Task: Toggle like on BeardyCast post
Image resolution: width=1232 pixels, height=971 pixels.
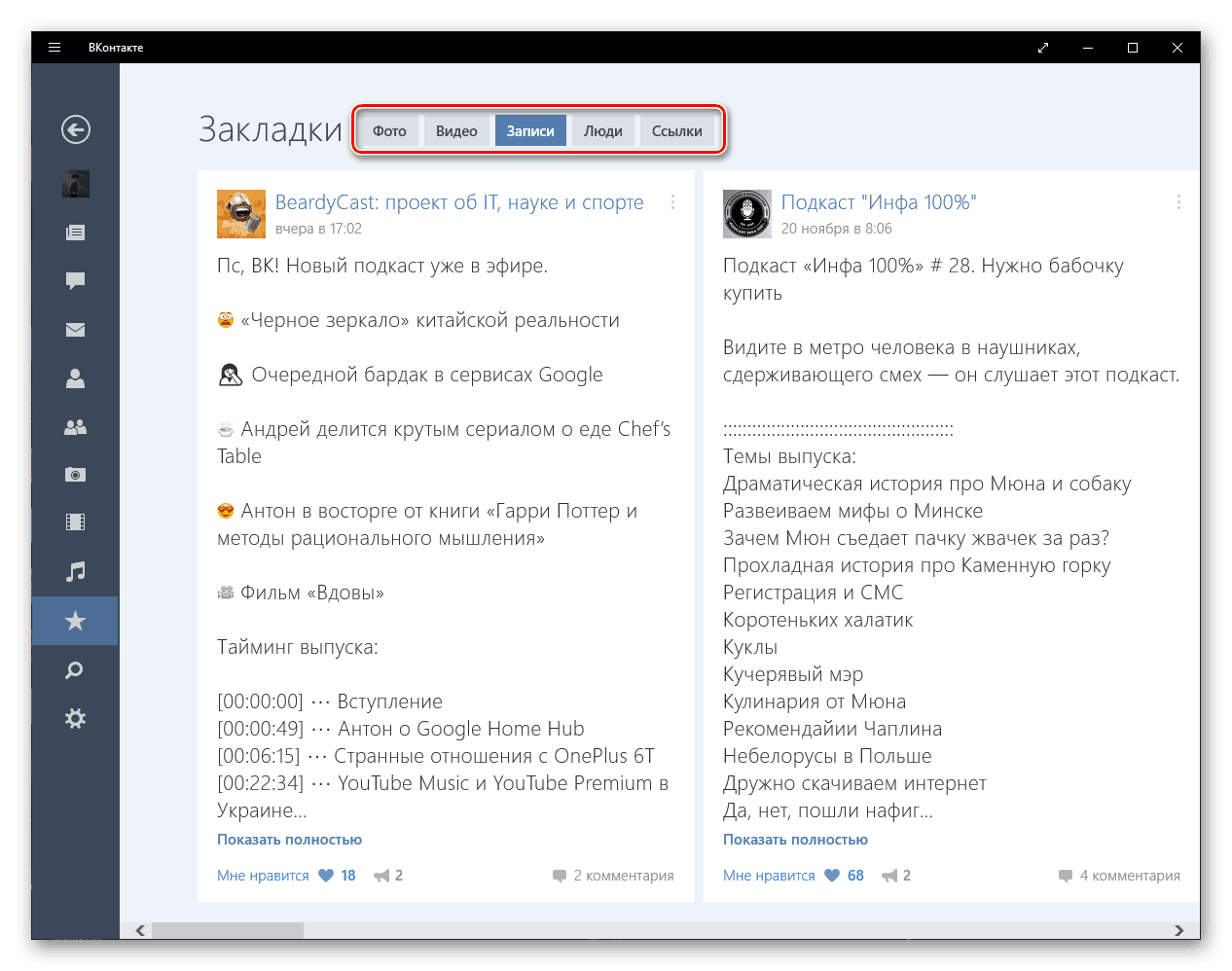Action: pos(326,876)
